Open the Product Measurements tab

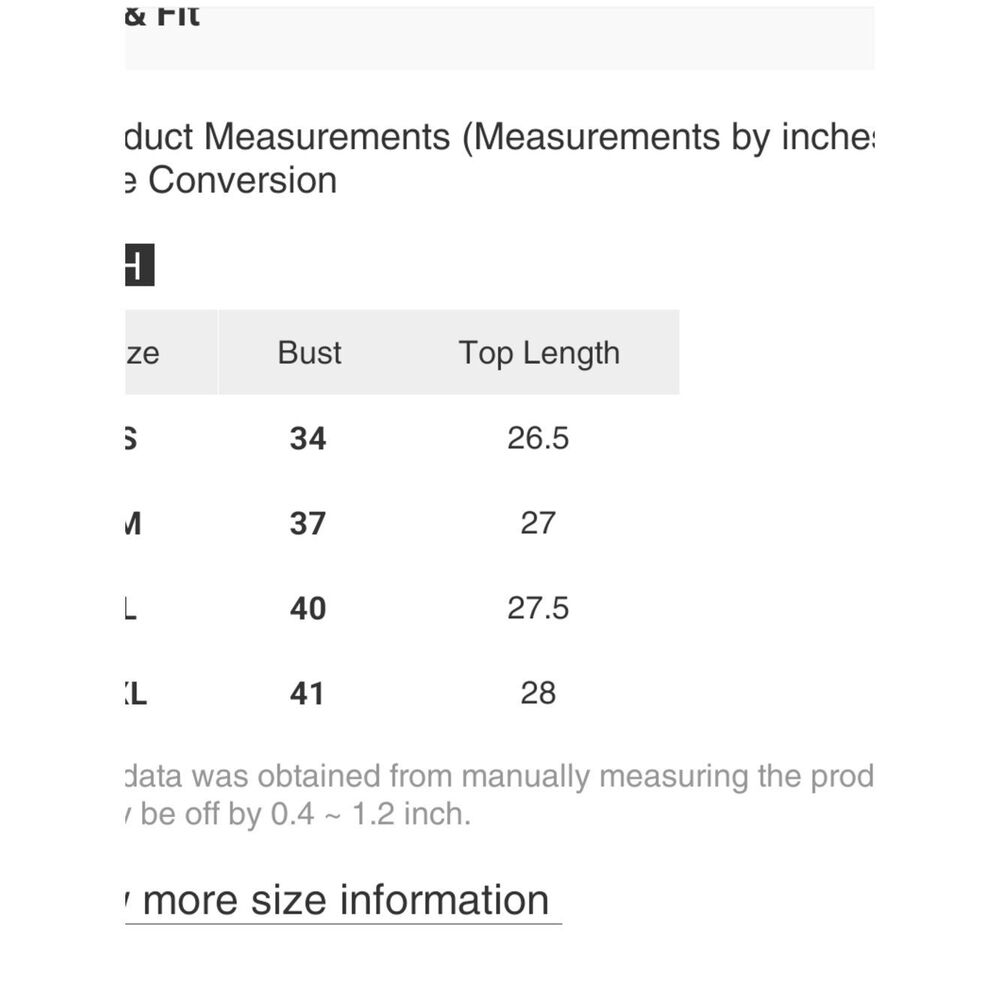[499, 136]
